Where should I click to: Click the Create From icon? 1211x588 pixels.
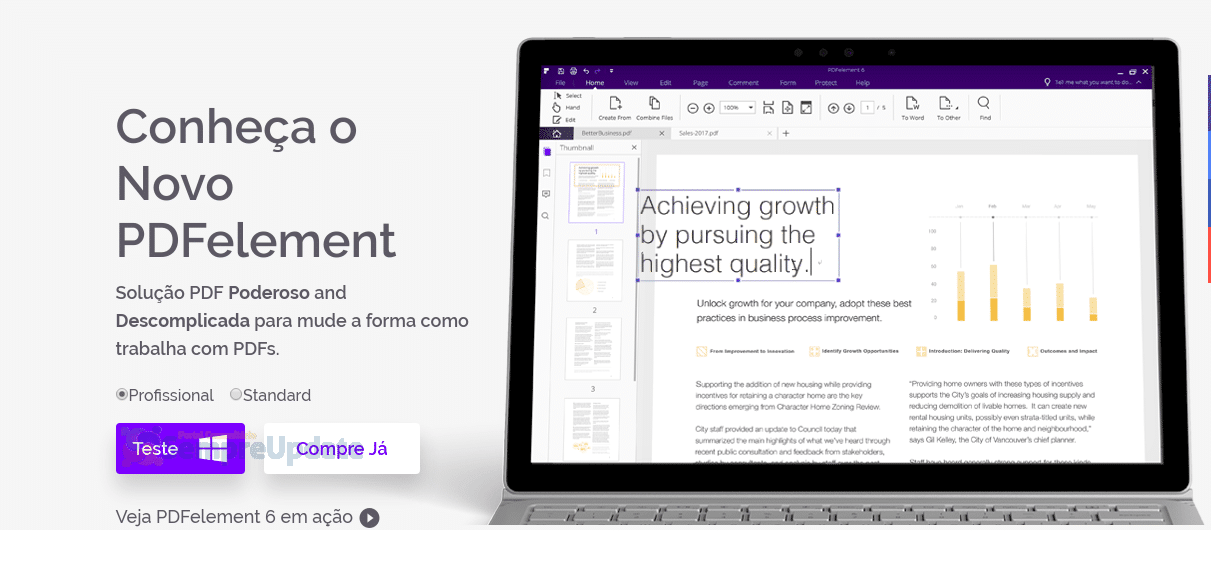point(615,103)
